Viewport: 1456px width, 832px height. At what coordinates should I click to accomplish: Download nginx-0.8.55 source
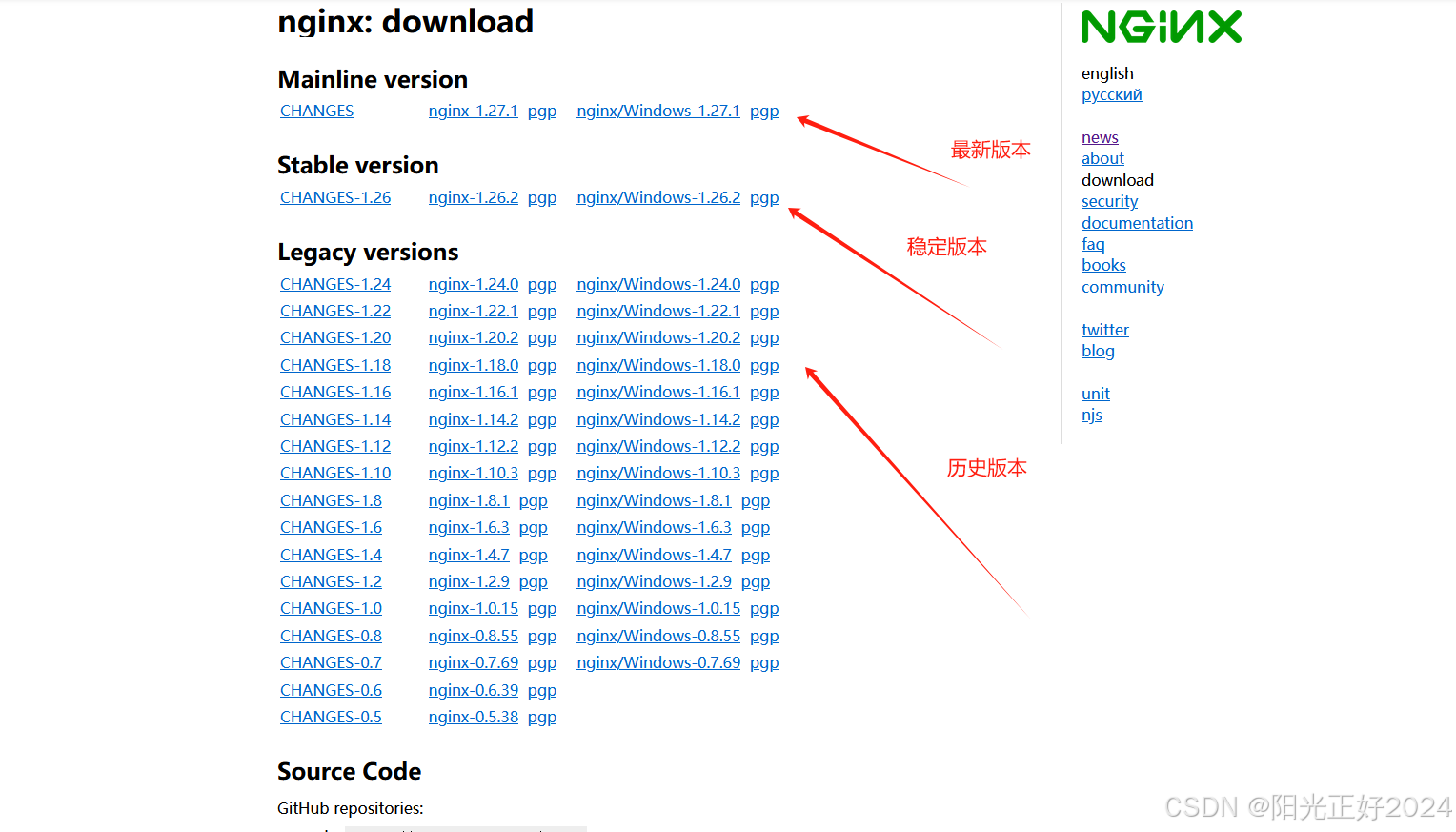point(474,636)
